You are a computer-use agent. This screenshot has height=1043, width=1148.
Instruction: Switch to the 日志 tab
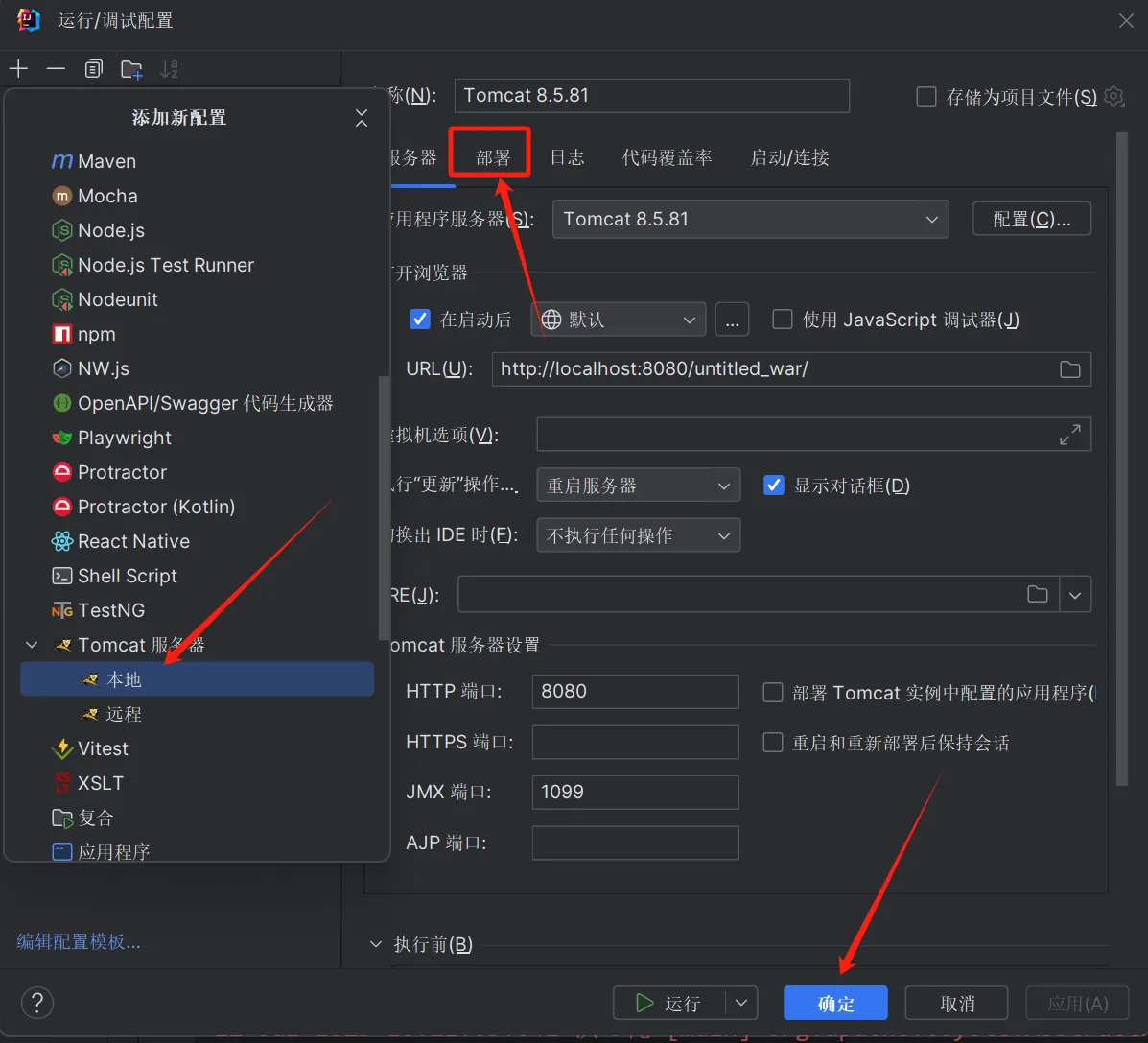(x=567, y=157)
